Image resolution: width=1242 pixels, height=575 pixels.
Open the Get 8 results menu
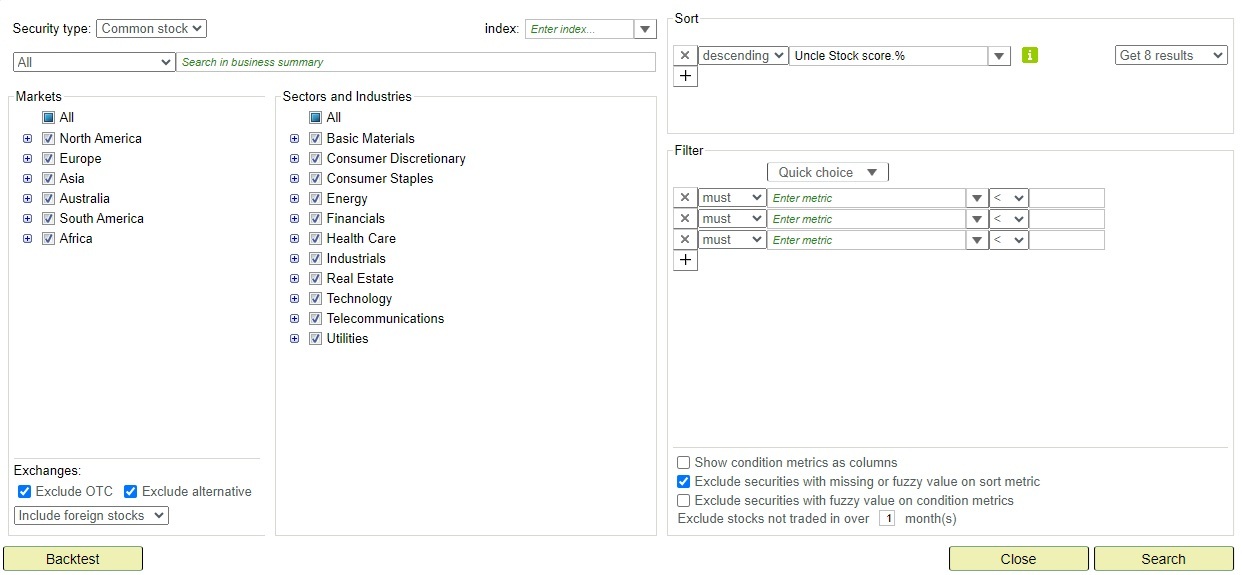point(1170,56)
